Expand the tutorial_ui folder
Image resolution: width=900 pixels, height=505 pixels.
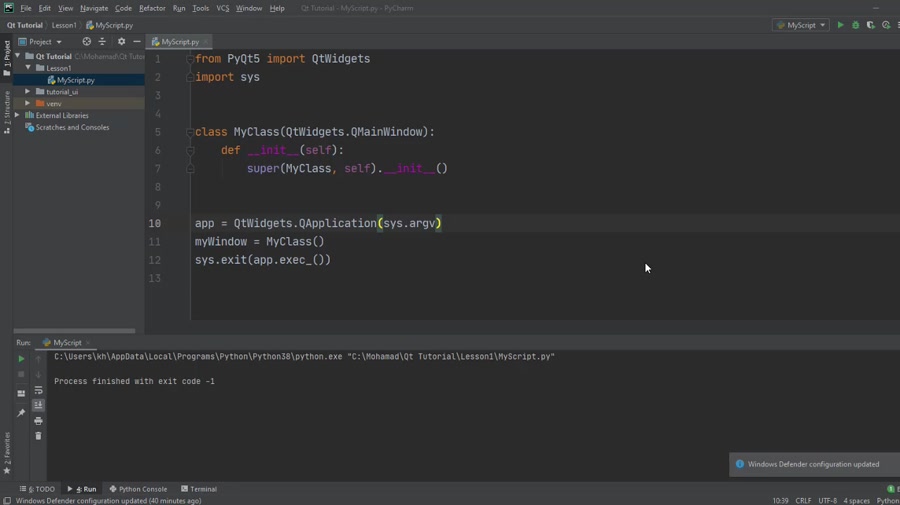coord(28,92)
